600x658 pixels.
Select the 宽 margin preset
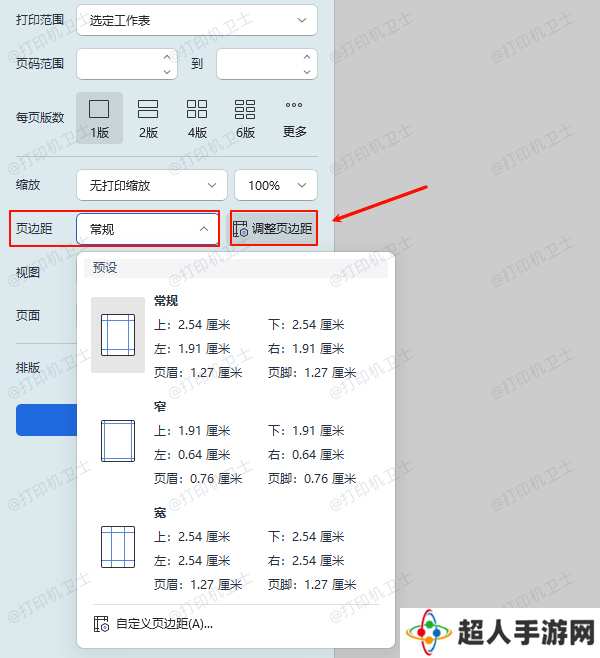pyautogui.click(x=236, y=547)
